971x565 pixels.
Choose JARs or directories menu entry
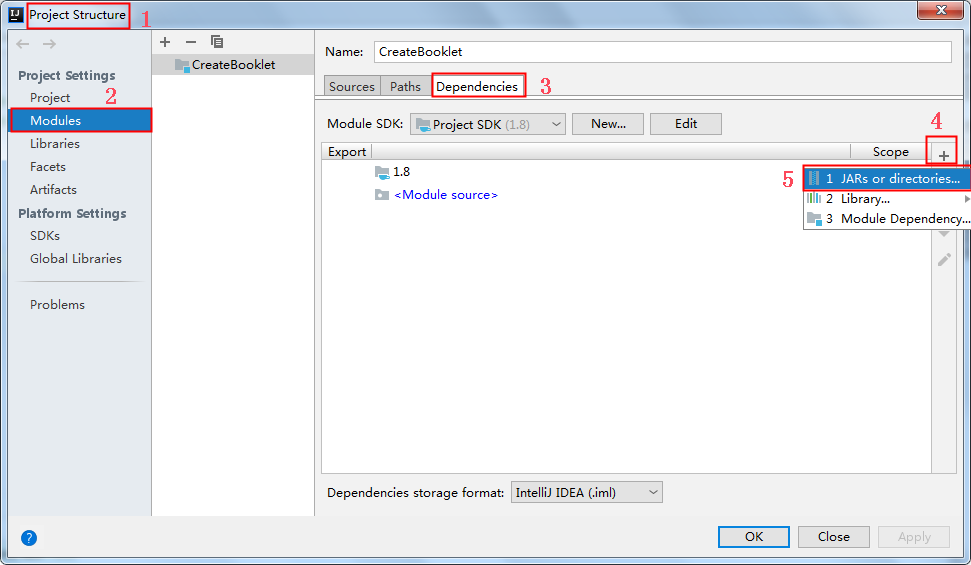pos(887,178)
